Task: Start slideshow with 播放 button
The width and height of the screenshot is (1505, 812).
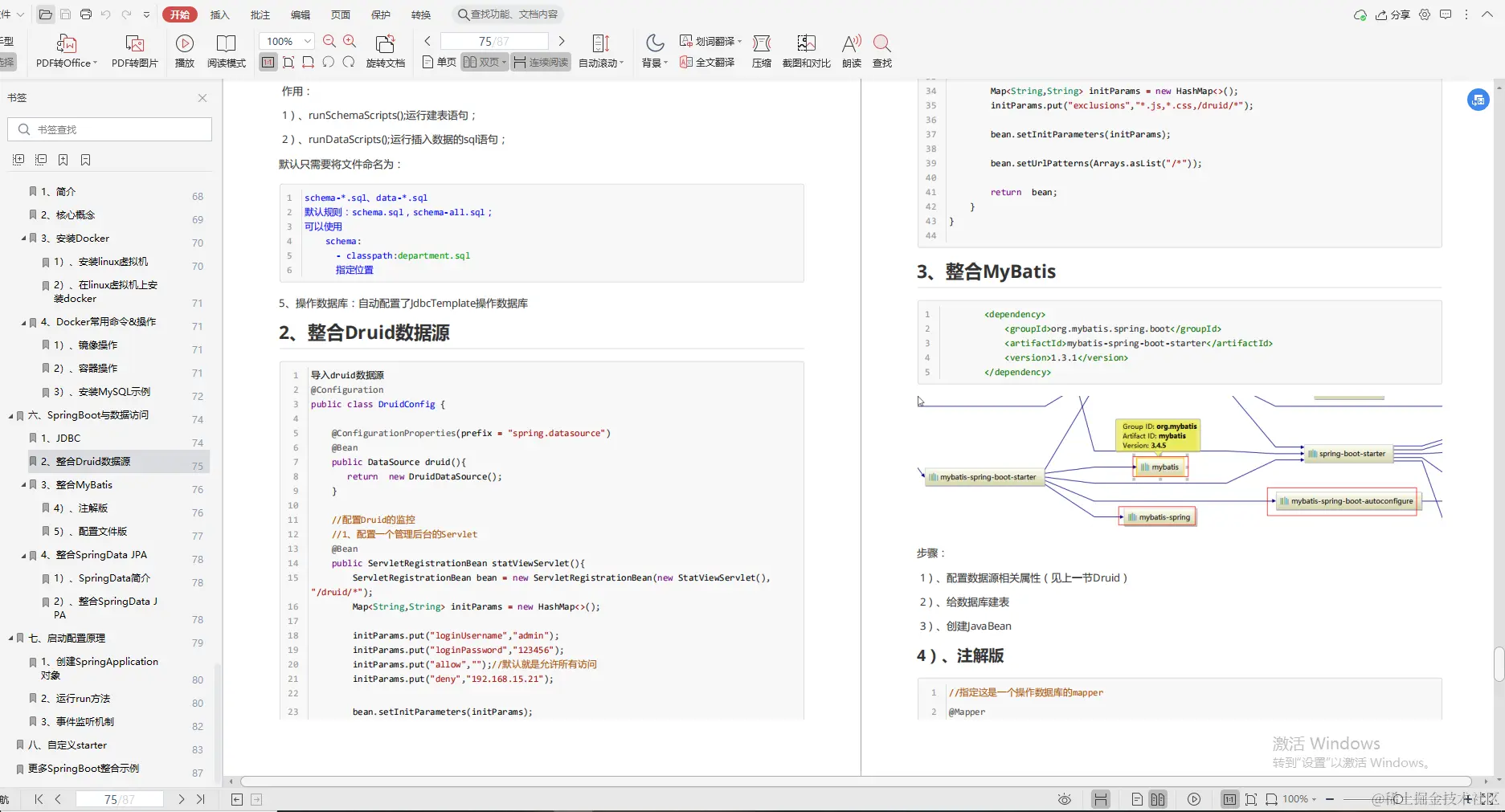Action: pos(185,51)
